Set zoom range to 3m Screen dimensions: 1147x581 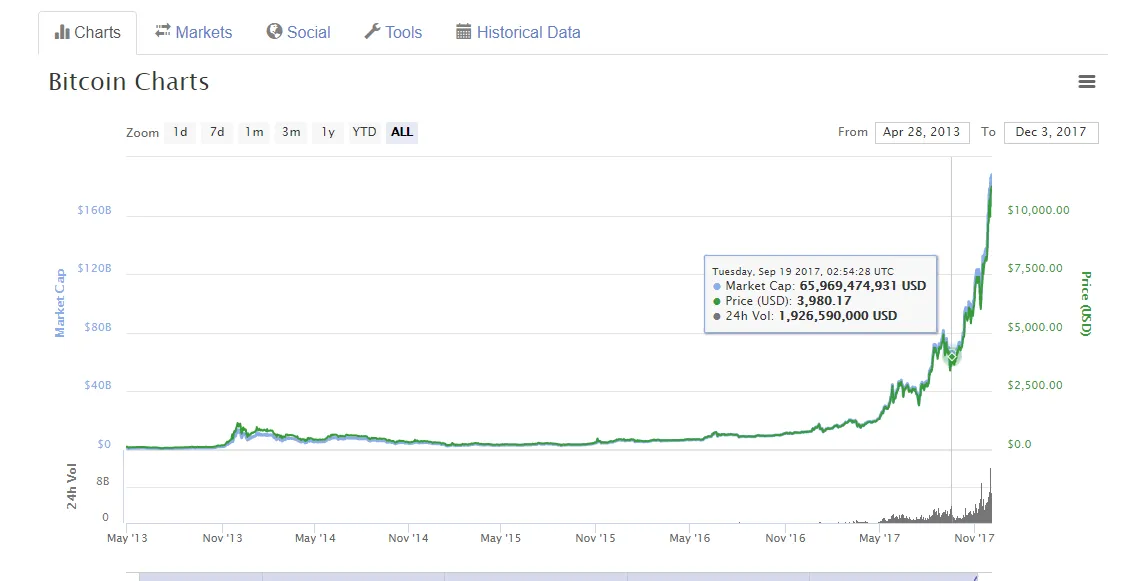click(x=291, y=132)
